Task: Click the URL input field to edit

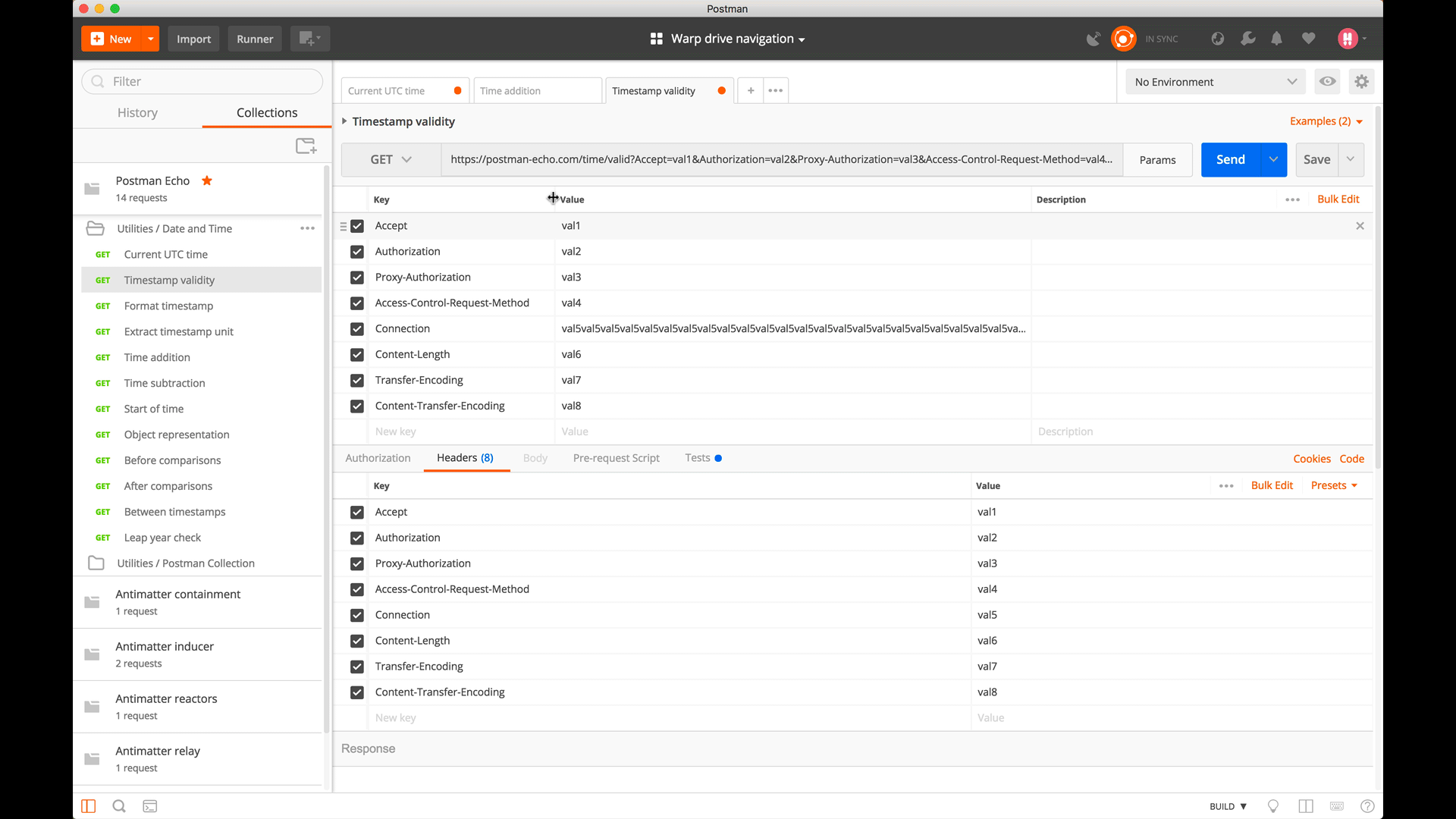Action: click(780, 159)
